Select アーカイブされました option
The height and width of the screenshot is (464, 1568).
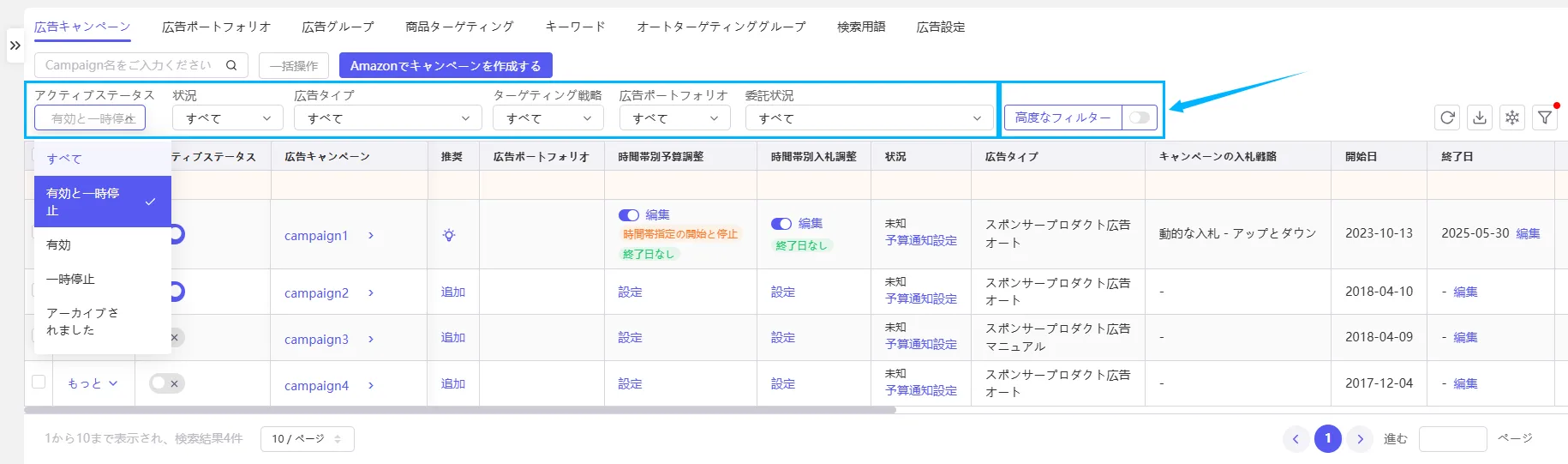[x=103, y=322]
